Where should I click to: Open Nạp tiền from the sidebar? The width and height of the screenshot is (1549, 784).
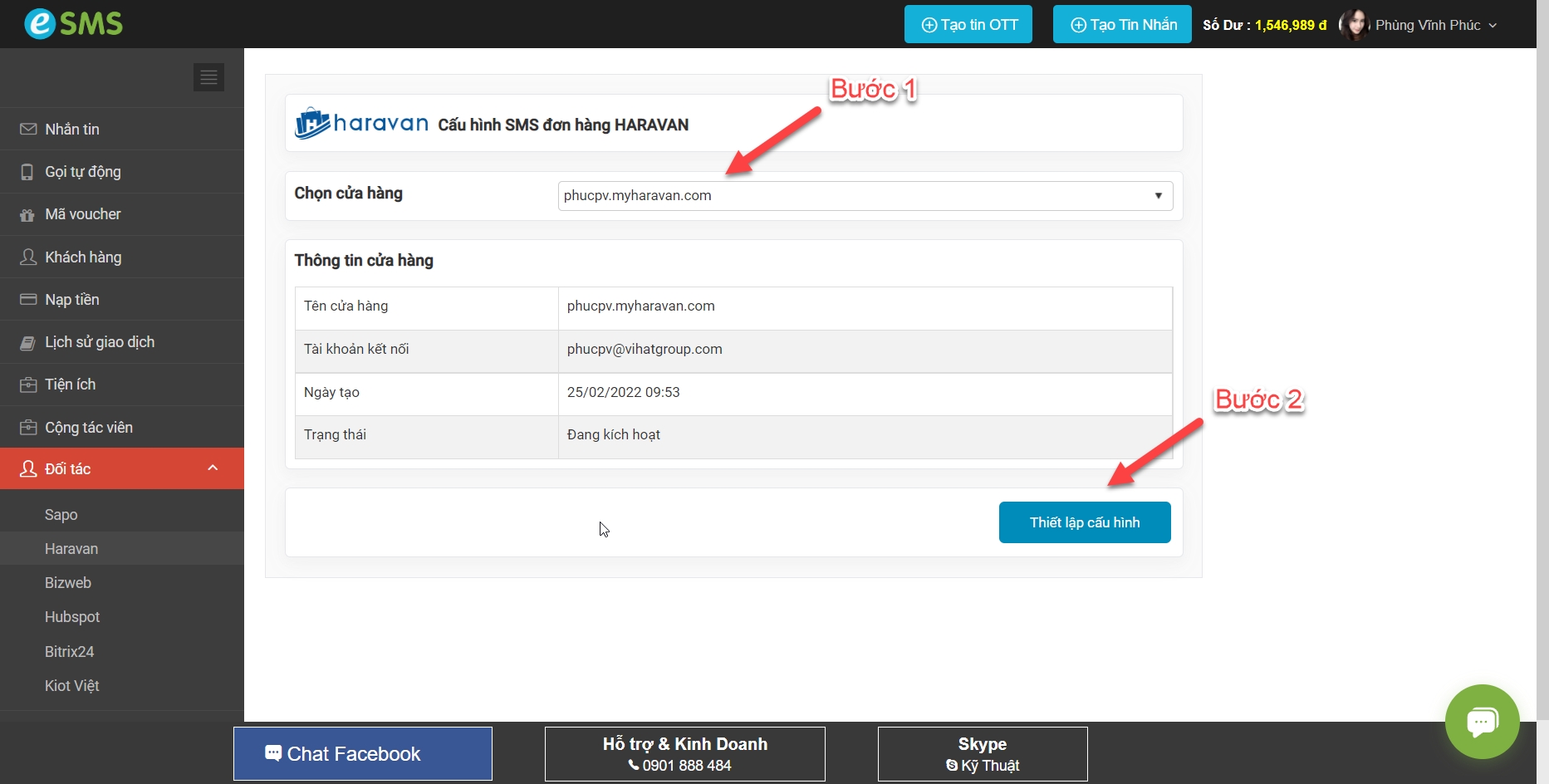click(x=72, y=300)
